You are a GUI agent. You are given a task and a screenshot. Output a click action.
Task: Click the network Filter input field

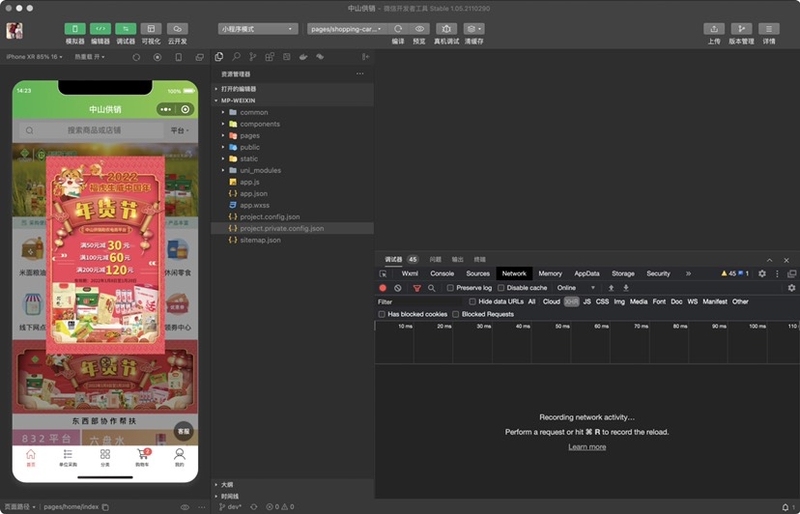(x=418, y=302)
